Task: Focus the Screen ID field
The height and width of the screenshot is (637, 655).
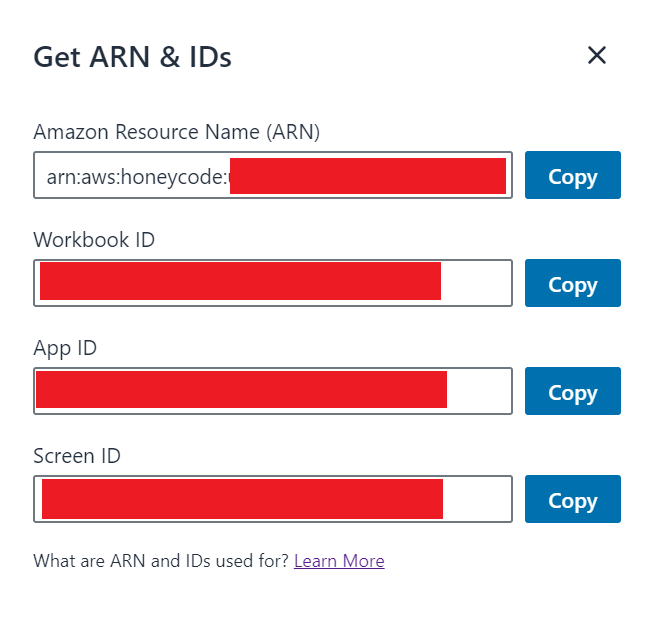Action: pyautogui.click(x=273, y=499)
